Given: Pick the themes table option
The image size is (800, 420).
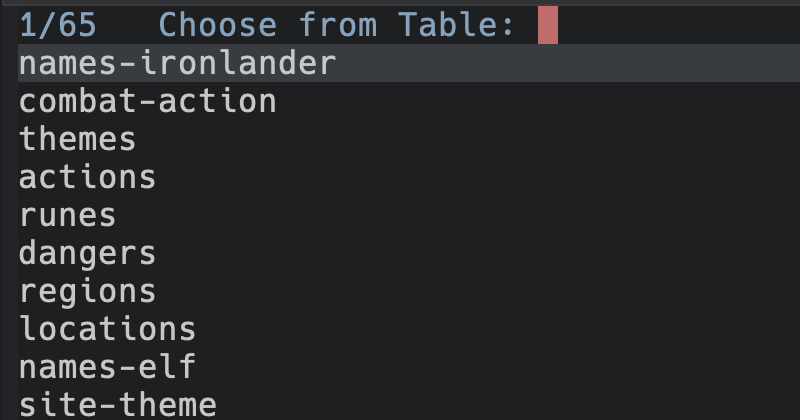Looking at the screenshot, I should click(x=77, y=139).
